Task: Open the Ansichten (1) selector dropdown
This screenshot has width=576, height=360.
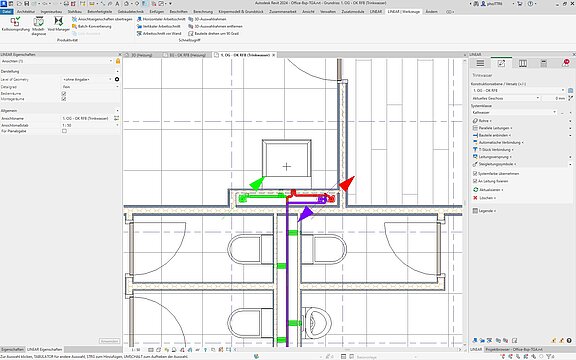Action: [57, 61]
